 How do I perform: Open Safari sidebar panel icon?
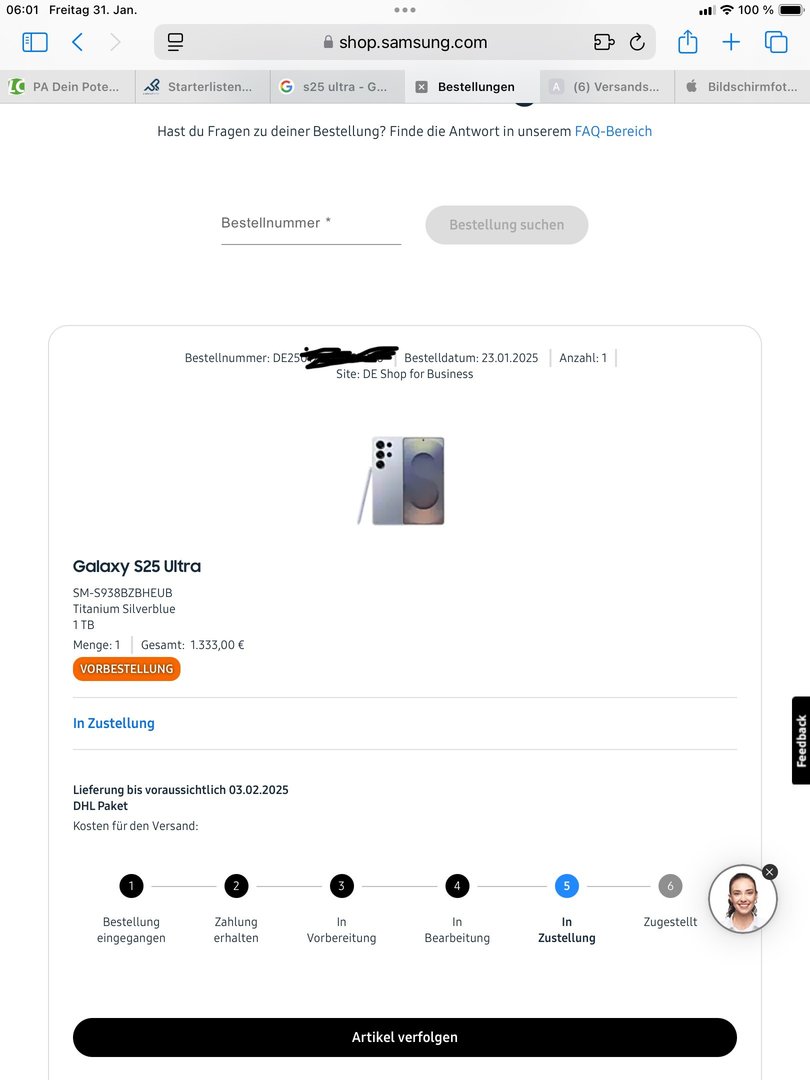pos(35,43)
